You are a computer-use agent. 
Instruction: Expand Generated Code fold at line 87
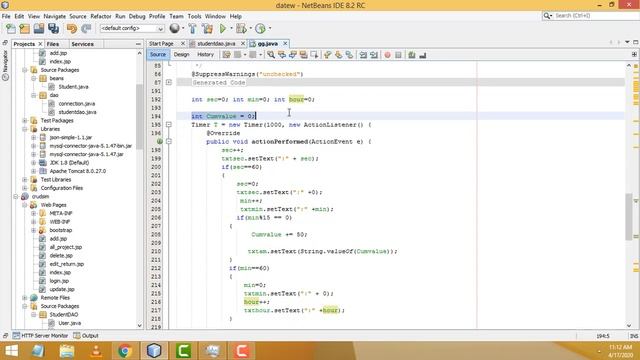(169, 82)
